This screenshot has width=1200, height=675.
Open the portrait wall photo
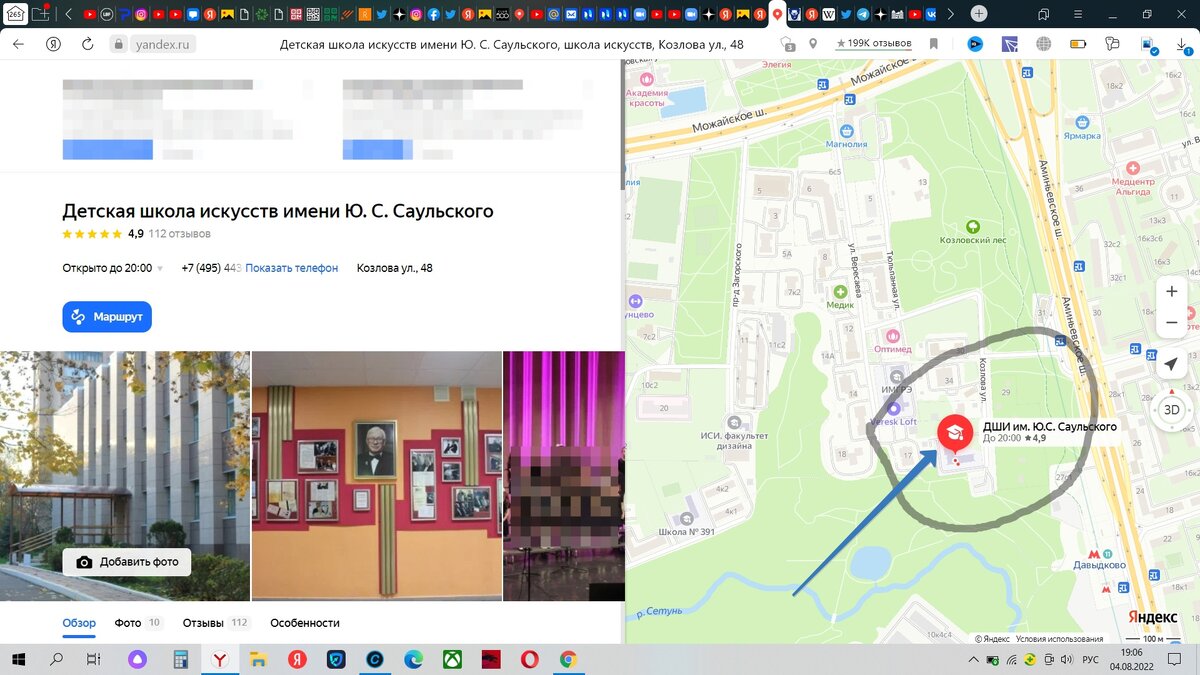[x=377, y=476]
